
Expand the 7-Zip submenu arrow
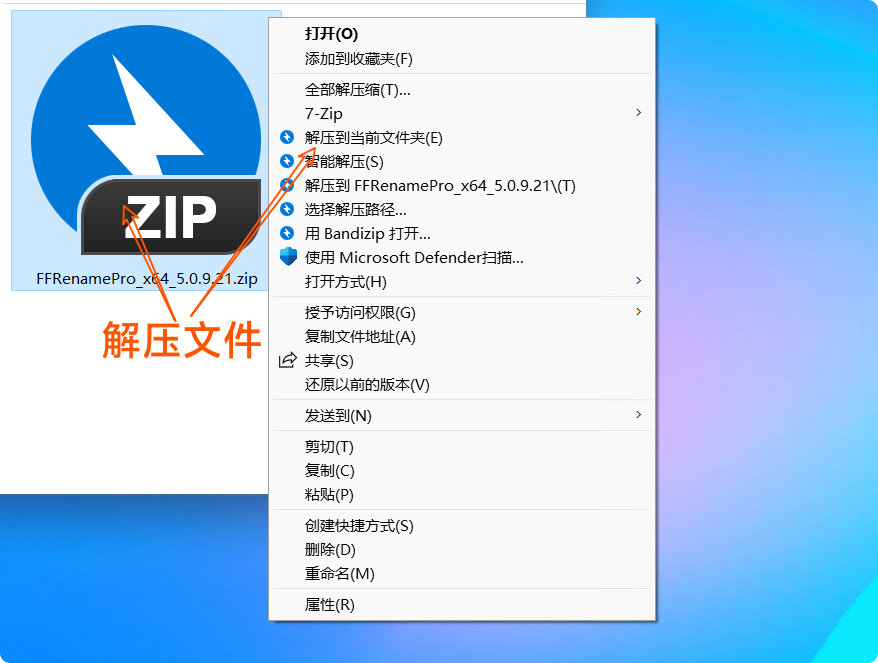coord(638,113)
